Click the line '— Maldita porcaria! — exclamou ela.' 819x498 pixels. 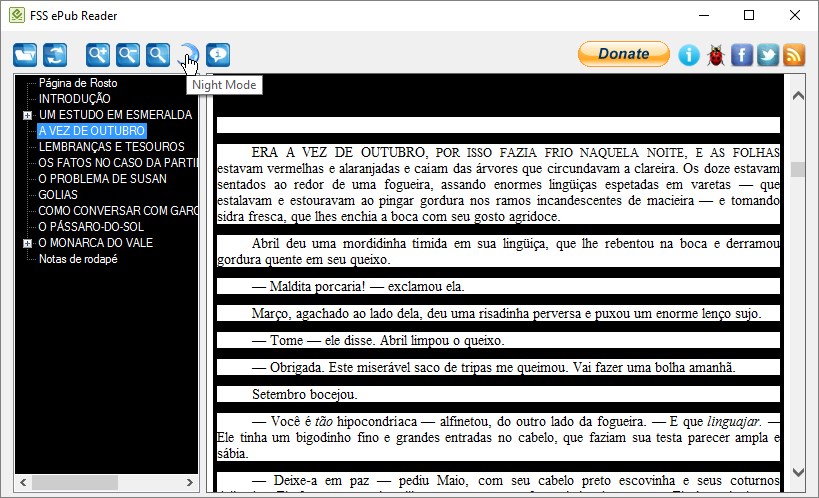tap(358, 286)
